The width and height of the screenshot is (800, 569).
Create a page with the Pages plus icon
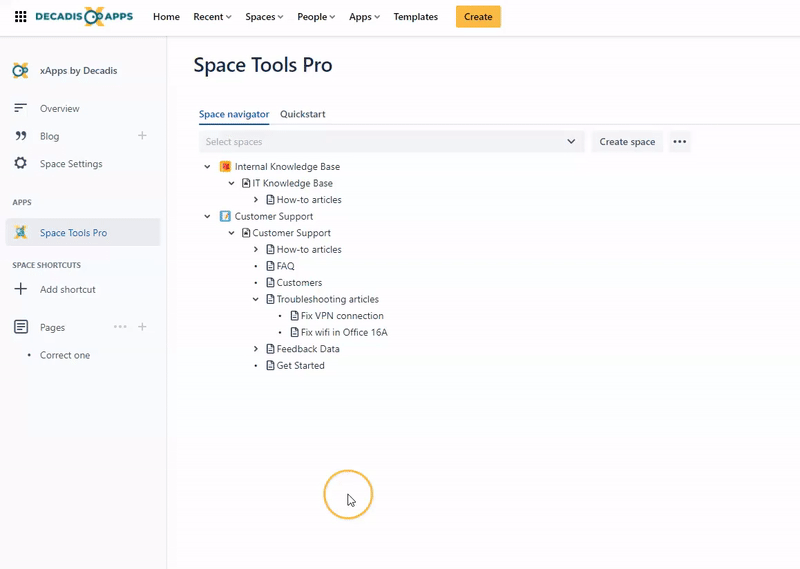142,327
